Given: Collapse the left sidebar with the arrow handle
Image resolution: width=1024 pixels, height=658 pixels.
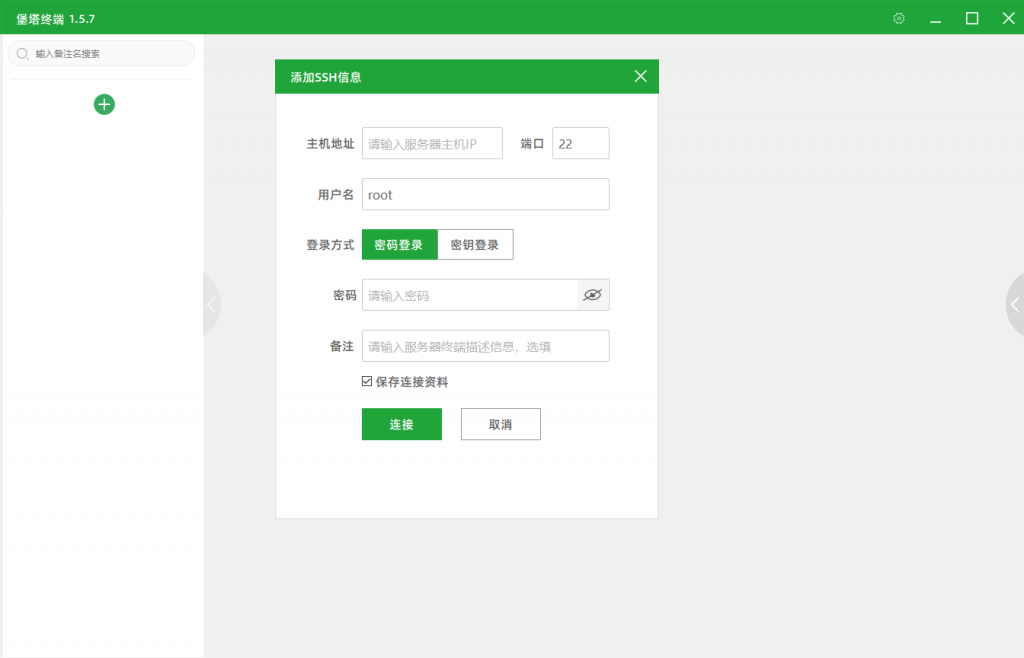Looking at the screenshot, I should click(212, 304).
